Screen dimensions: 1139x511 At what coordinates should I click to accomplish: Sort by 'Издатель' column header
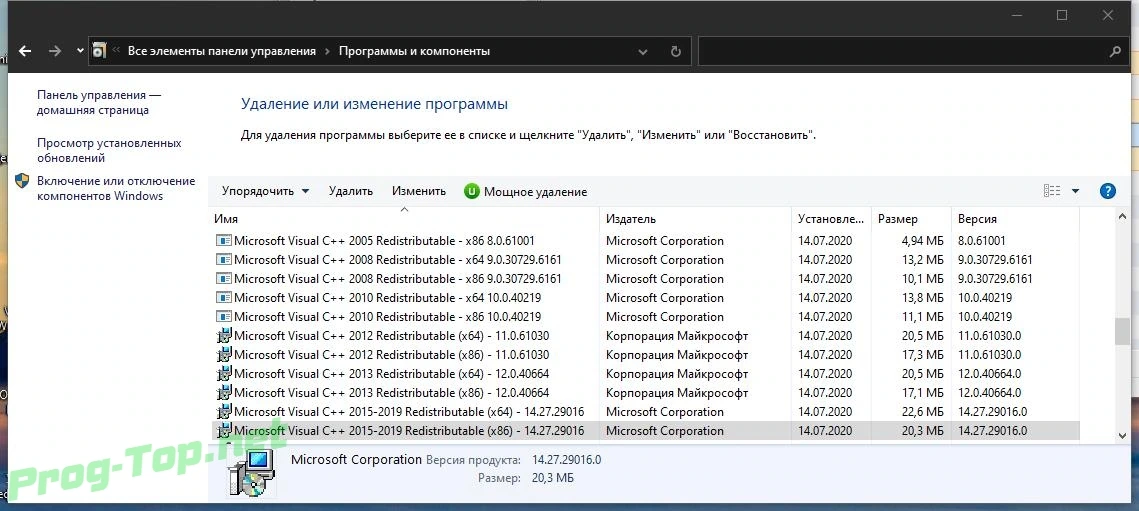click(x=695, y=219)
